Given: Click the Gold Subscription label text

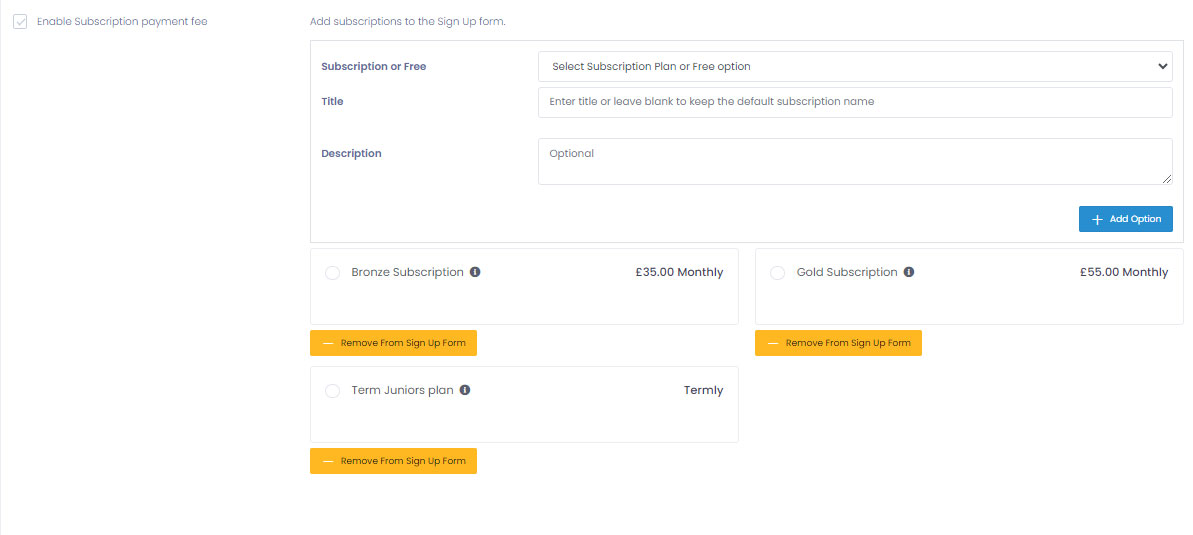Looking at the screenshot, I should 847,272.
